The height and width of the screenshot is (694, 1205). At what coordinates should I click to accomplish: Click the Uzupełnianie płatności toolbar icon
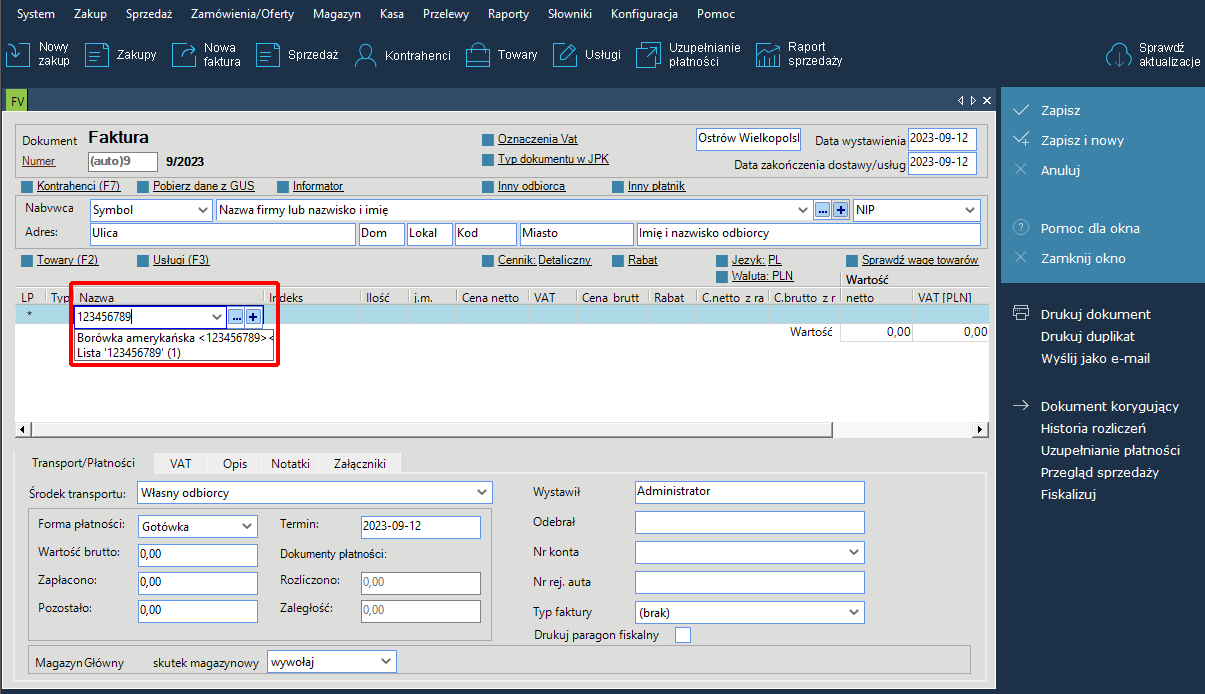(x=650, y=54)
